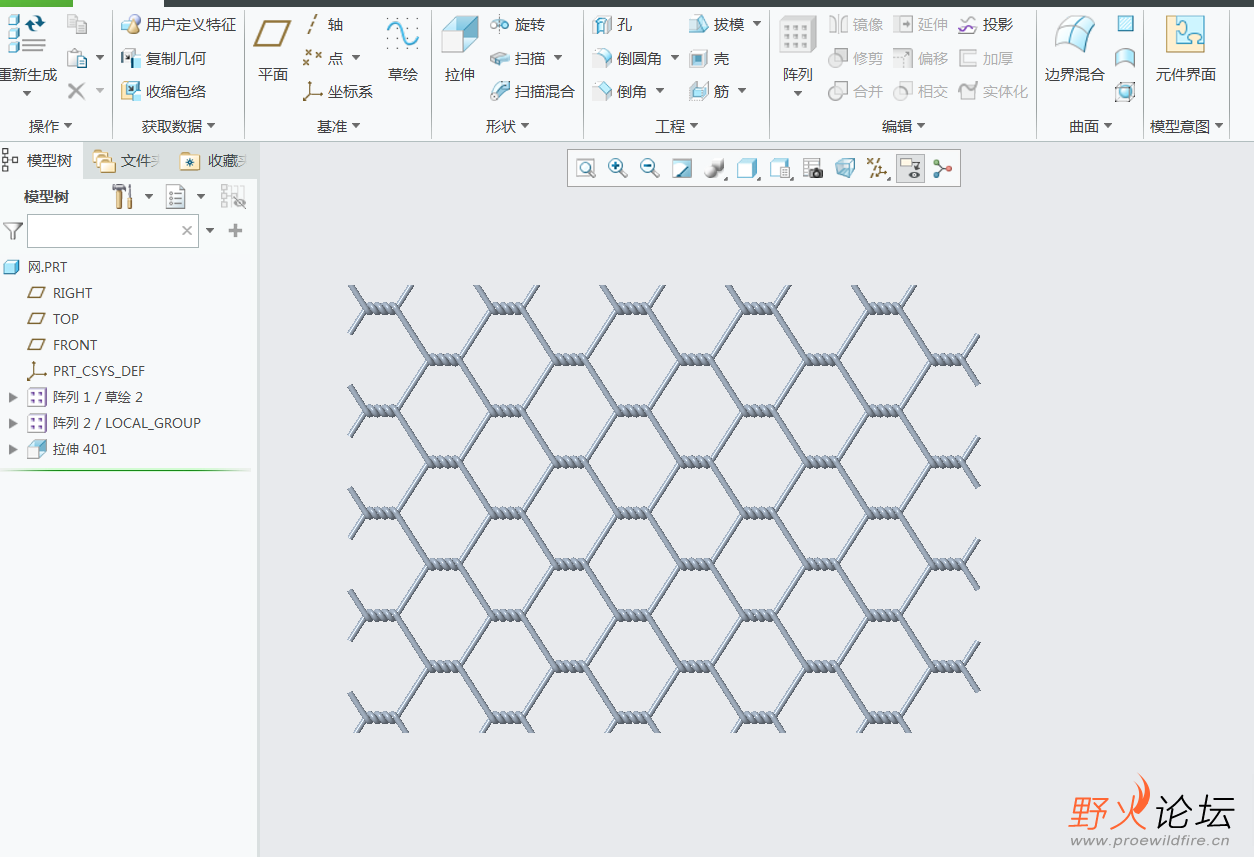1254x857 pixels.
Task: Expand the 阵列 2 / LOCAL_GROUP node
Action: click(13, 423)
